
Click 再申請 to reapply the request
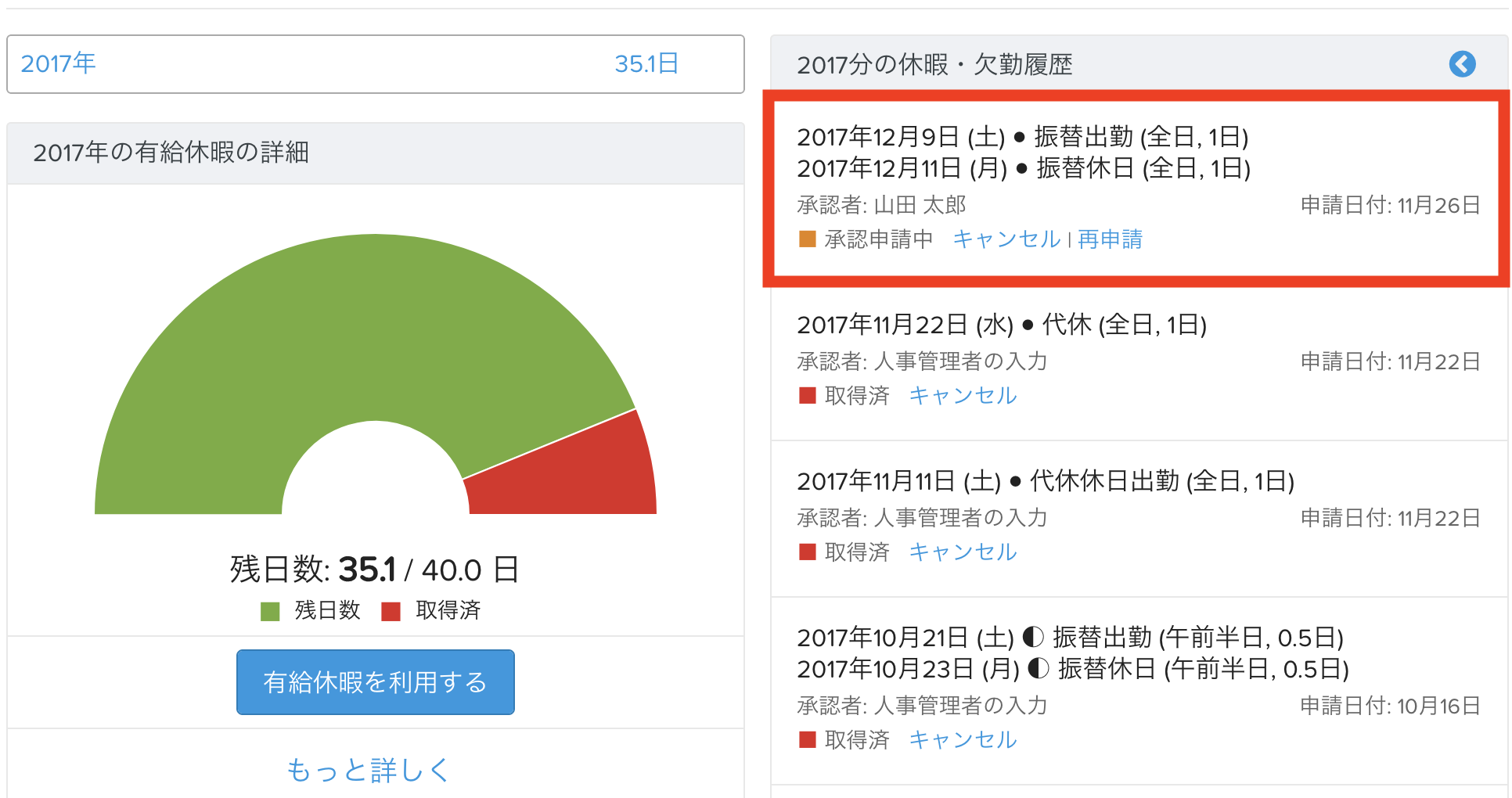tap(1110, 239)
